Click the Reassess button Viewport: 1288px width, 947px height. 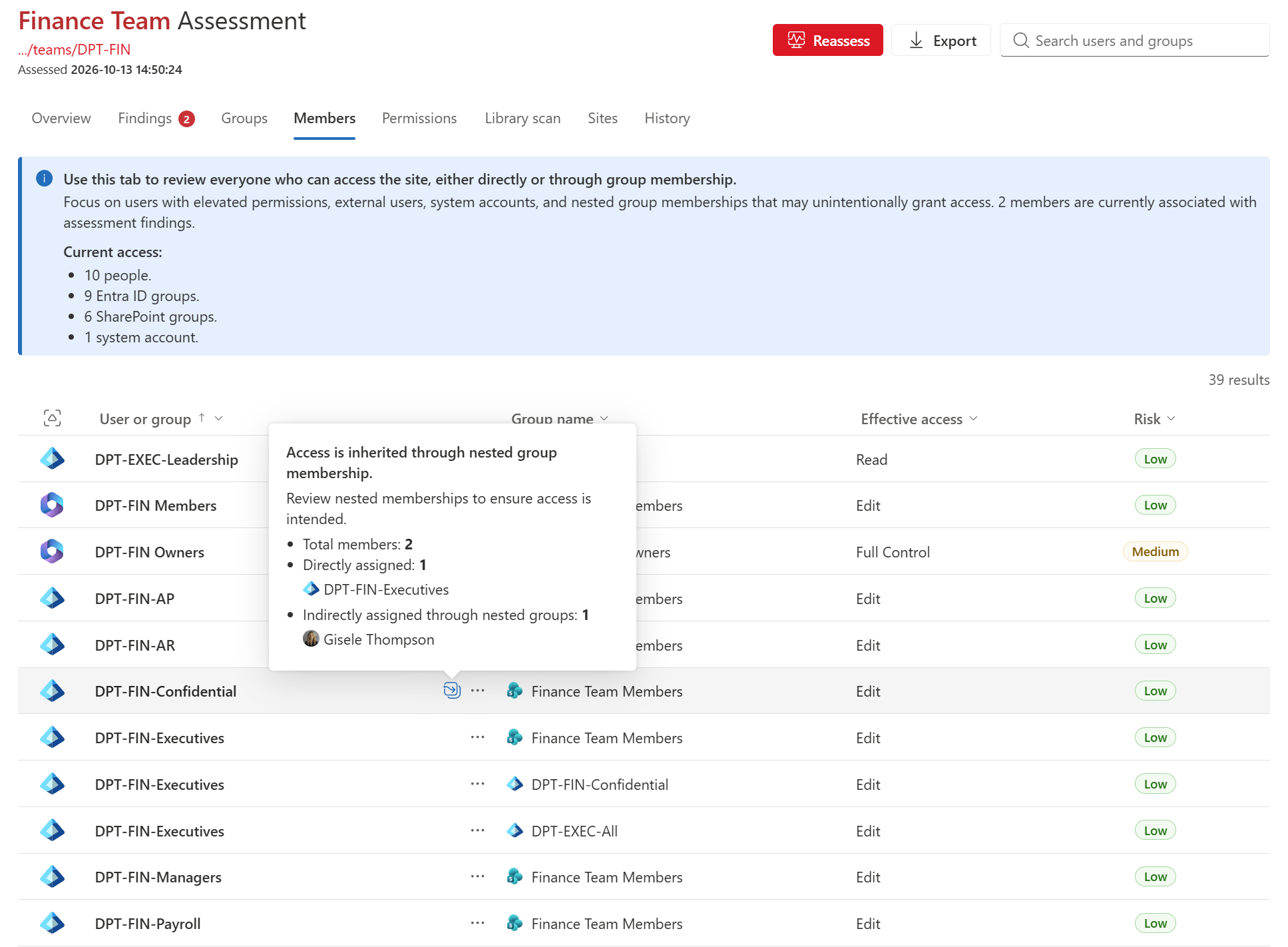pyautogui.click(x=827, y=41)
